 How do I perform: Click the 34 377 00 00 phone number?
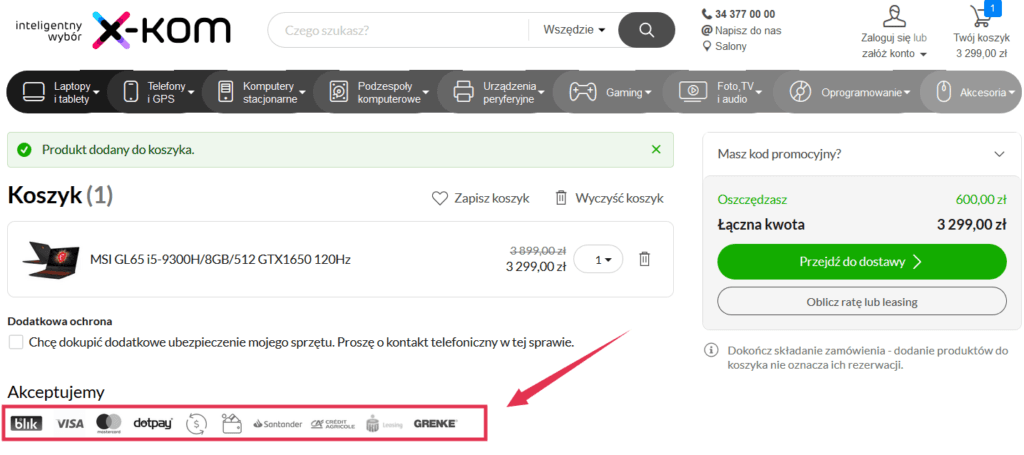pyautogui.click(x=745, y=14)
